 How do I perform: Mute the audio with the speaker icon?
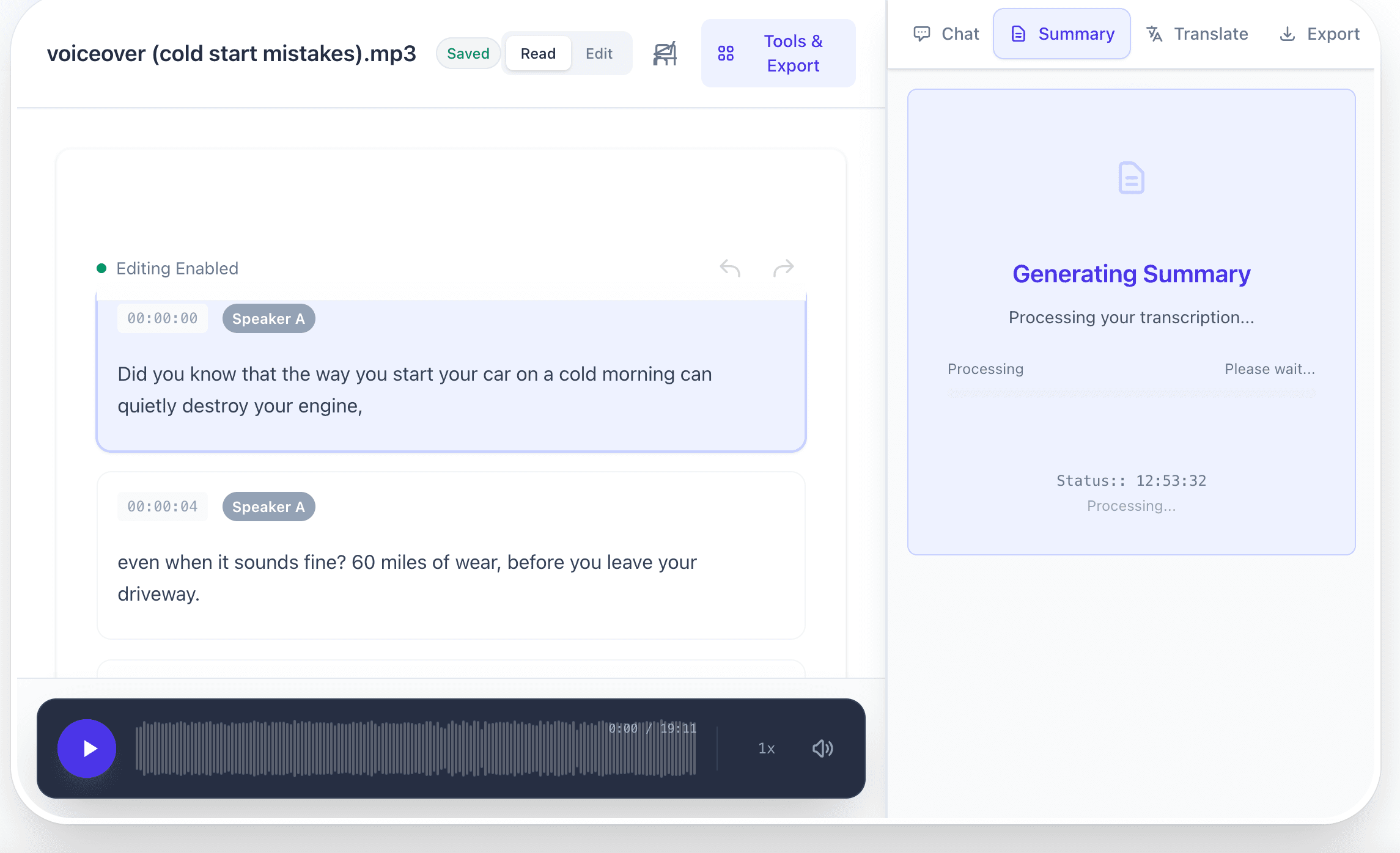click(822, 748)
